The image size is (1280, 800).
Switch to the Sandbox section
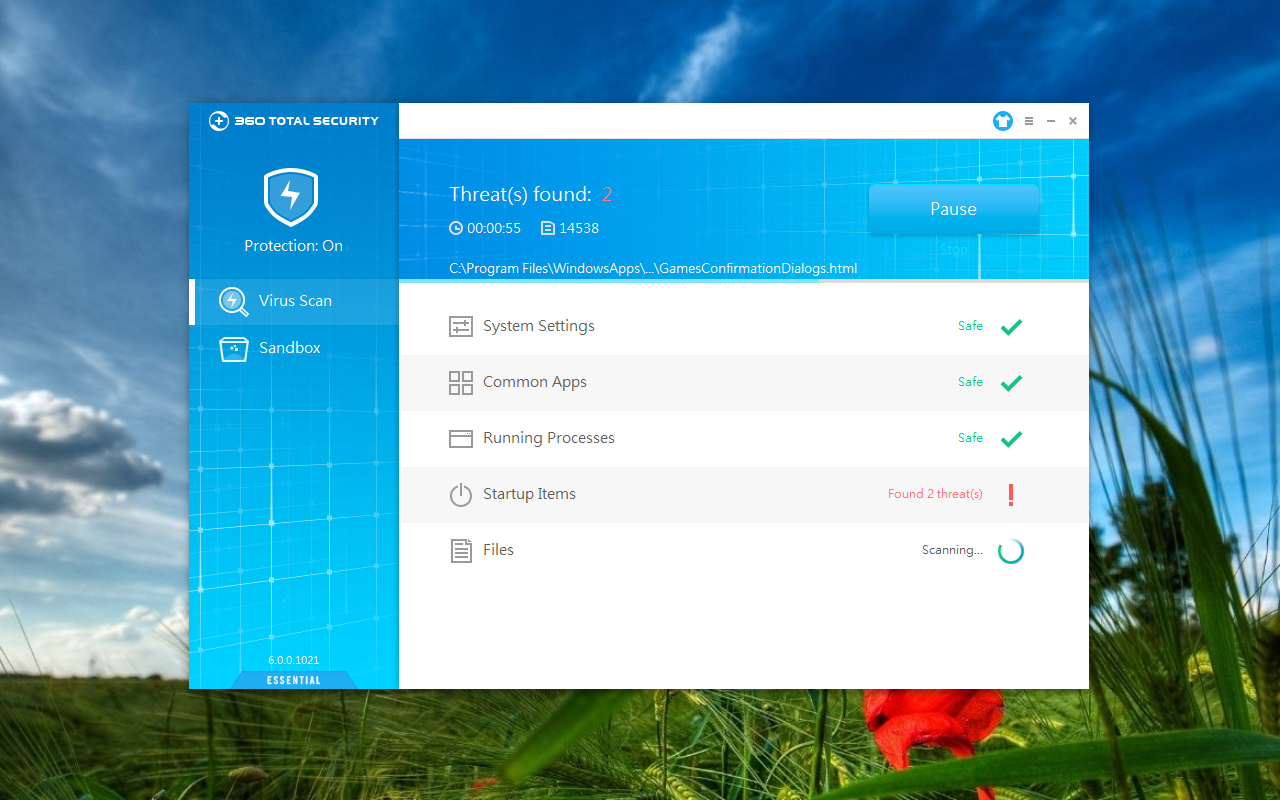point(289,348)
